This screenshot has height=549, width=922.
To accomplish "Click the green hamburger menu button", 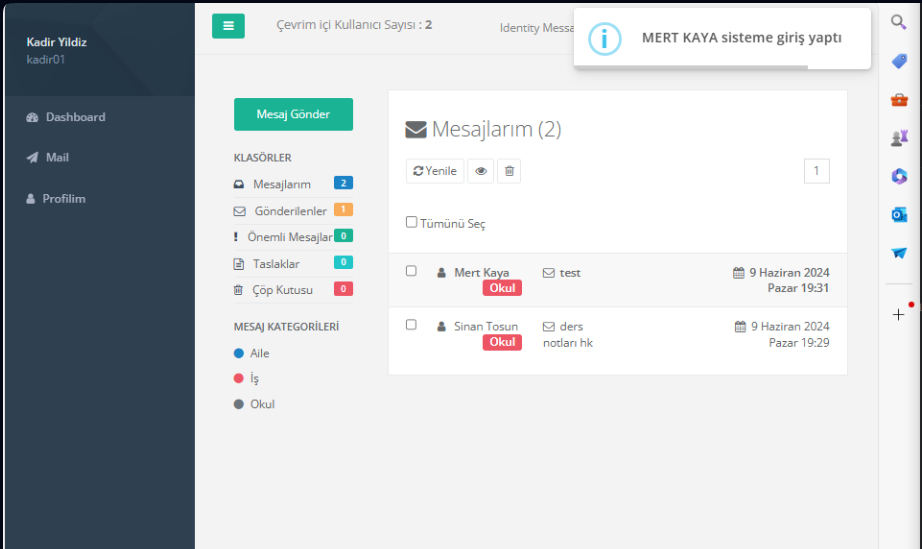I will (228, 26).
